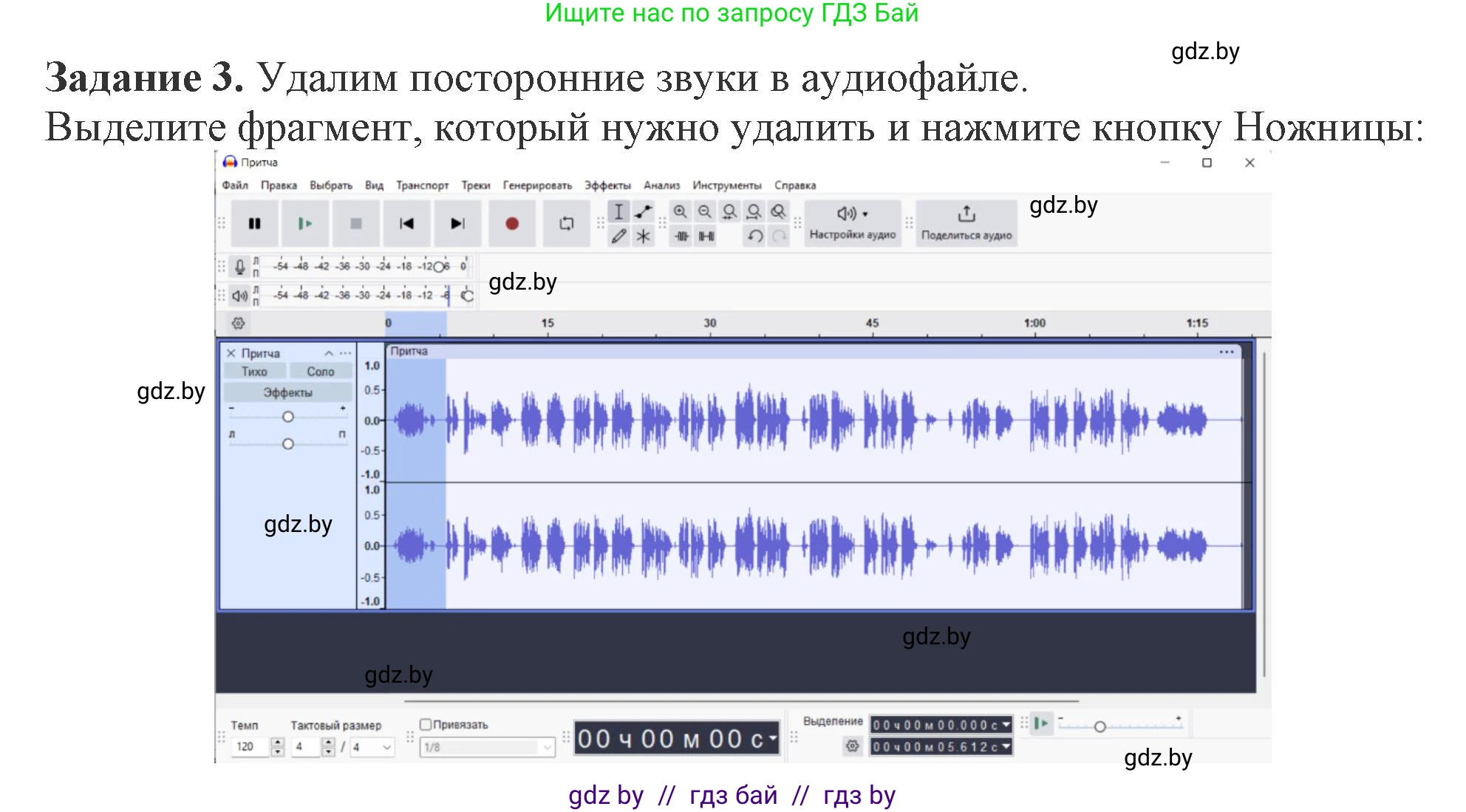Open the time display format dropdown
Screen dimensions: 1466x812
coord(771,737)
